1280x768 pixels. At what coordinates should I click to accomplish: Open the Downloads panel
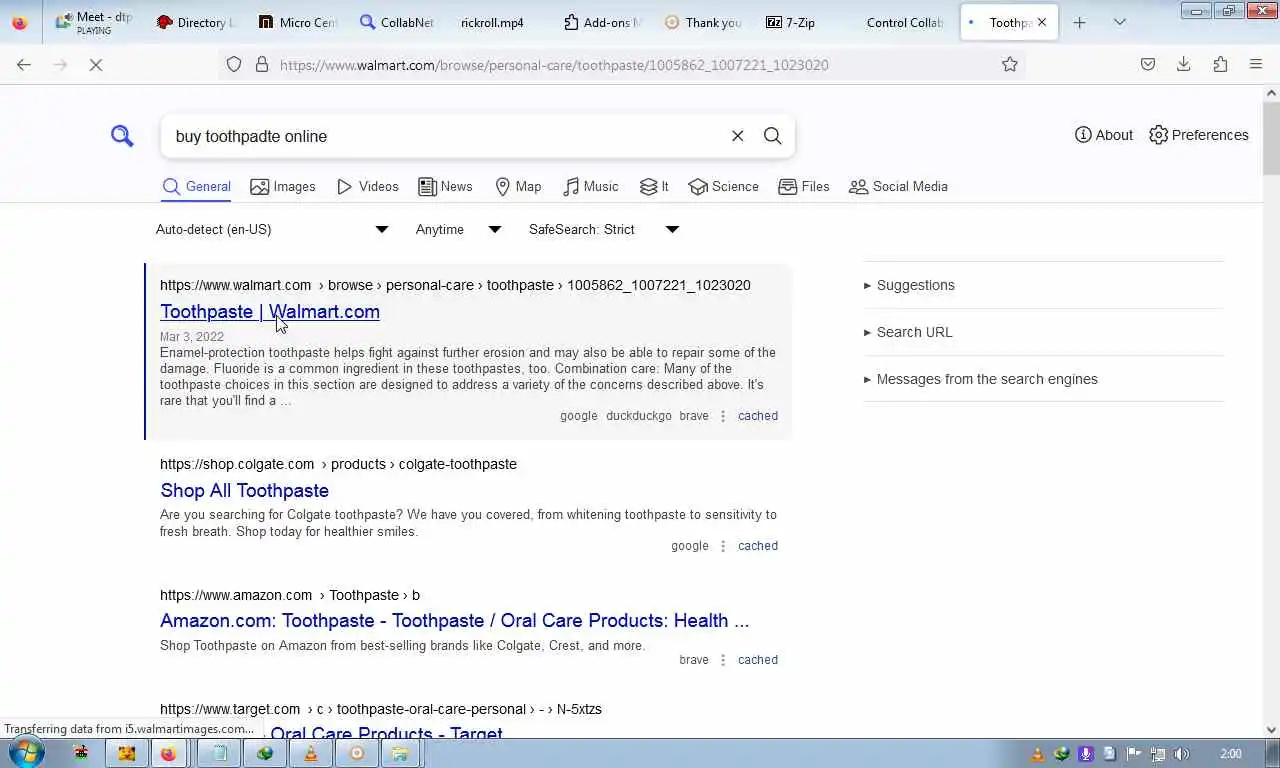[x=1184, y=65]
